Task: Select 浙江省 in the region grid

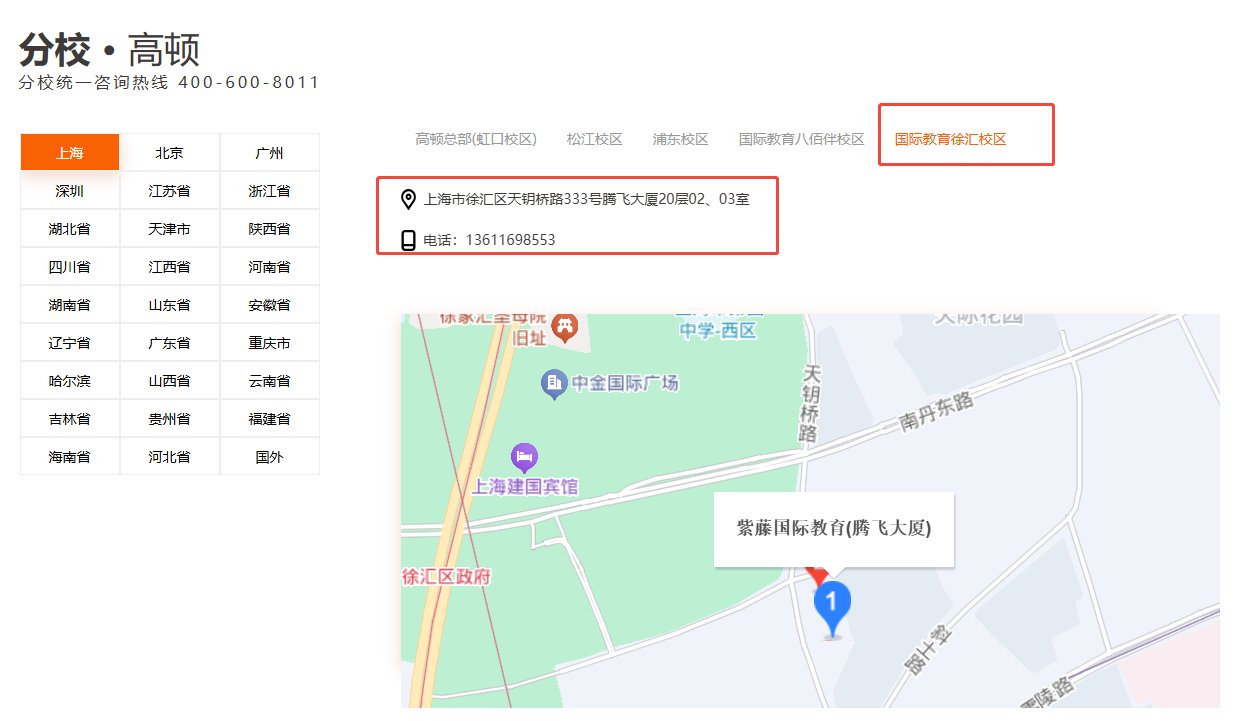Action: [269, 191]
